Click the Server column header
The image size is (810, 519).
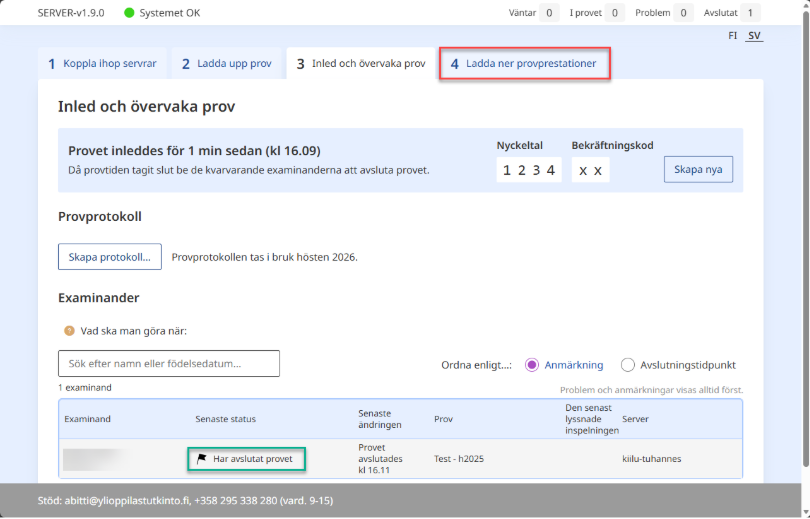pyautogui.click(x=635, y=419)
